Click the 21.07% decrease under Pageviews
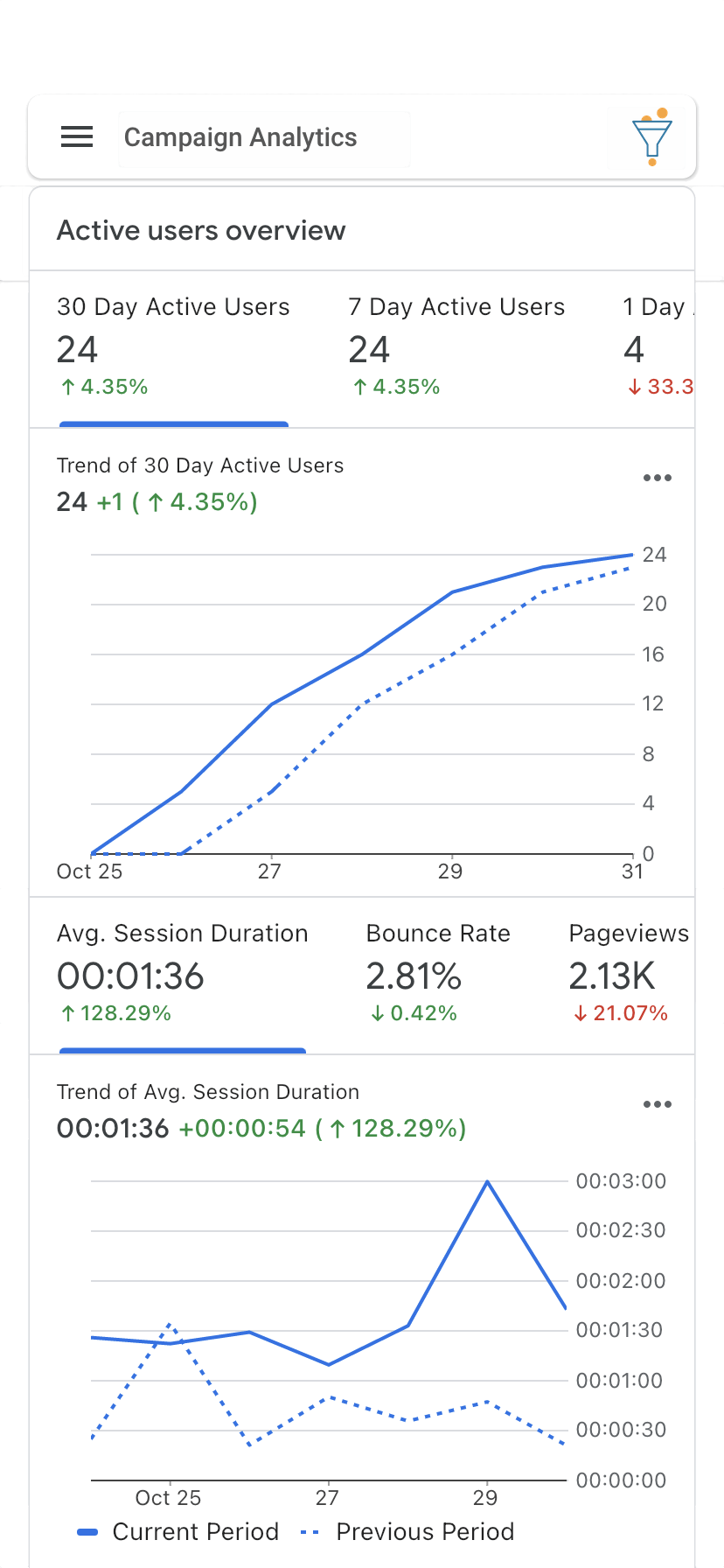Screen dimensions: 724x1568 tap(621, 1013)
